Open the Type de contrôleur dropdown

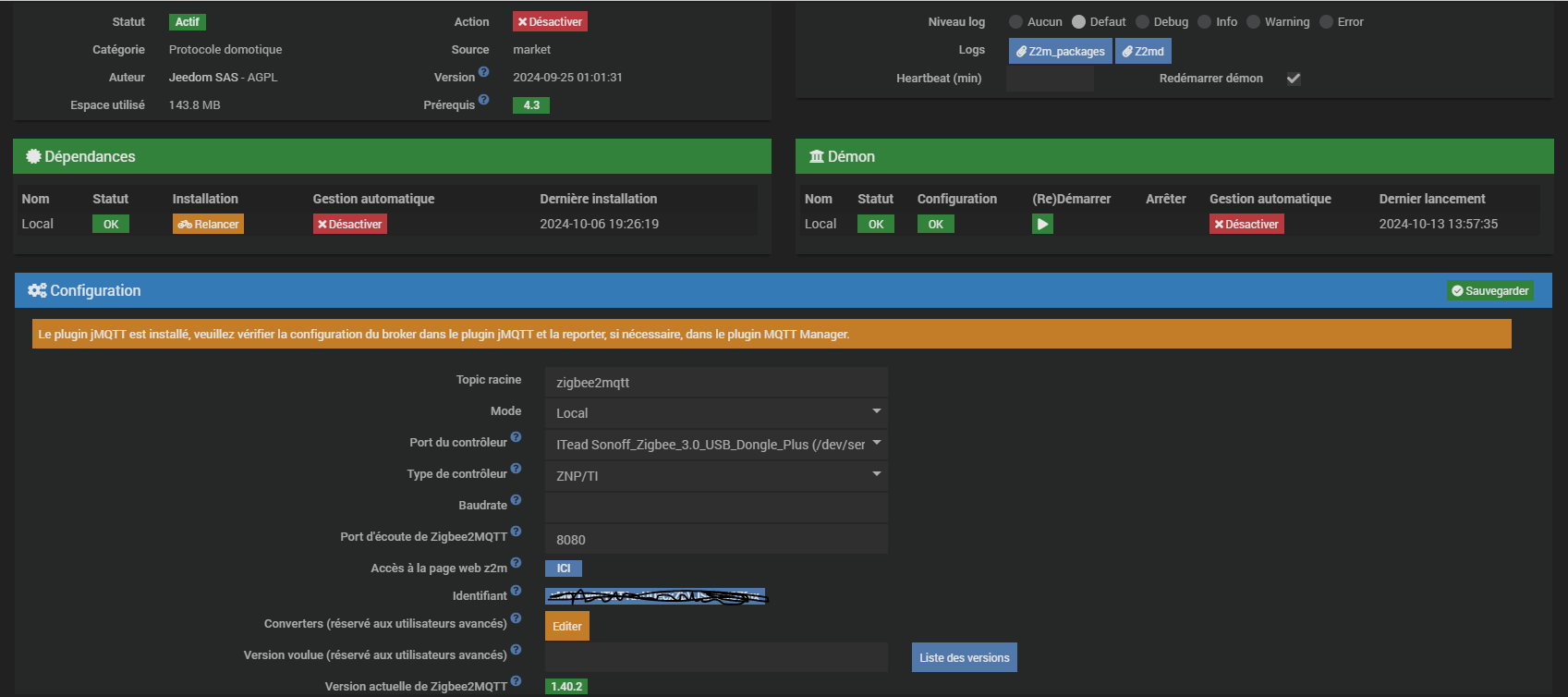coord(716,476)
